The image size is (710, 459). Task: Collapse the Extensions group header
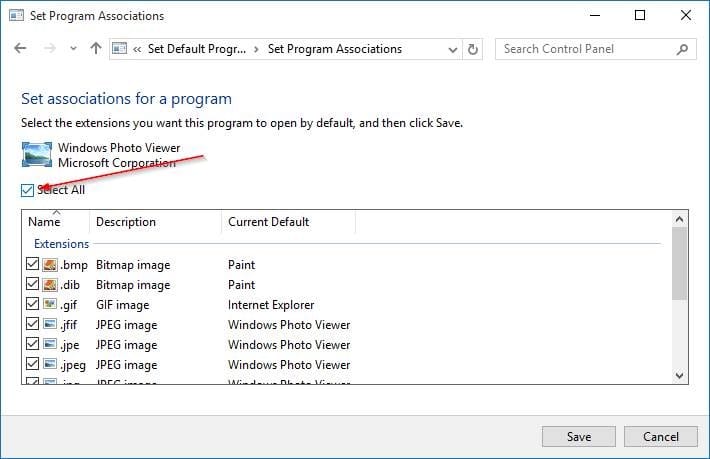coord(62,244)
